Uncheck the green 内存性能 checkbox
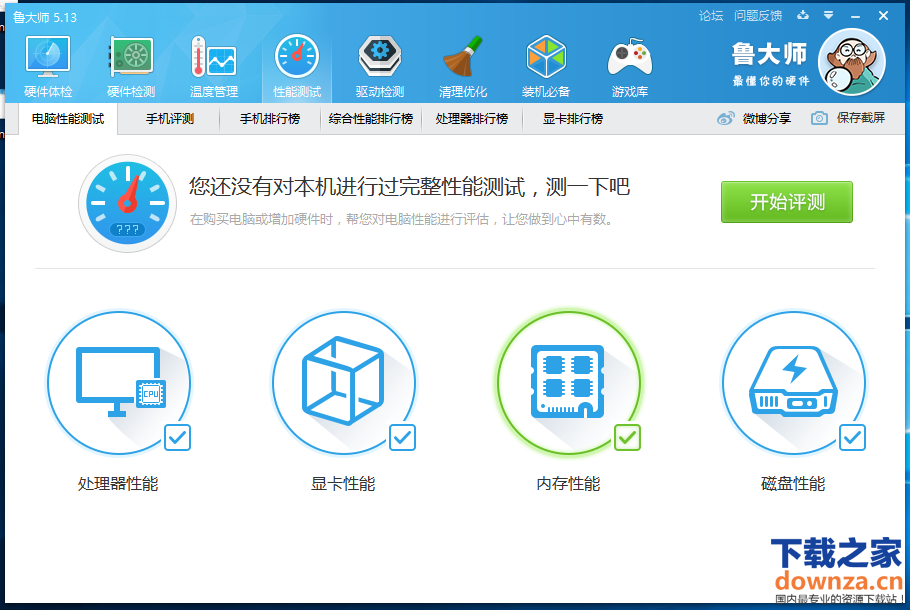The height and width of the screenshot is (610, 910). (x=627, y=438)
